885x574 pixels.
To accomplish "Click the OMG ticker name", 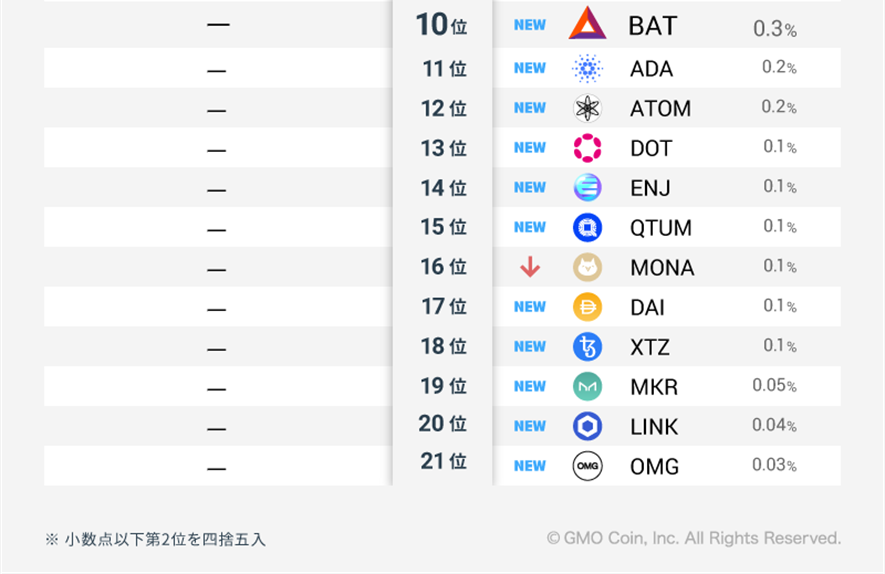I will (x=654, y=467).
